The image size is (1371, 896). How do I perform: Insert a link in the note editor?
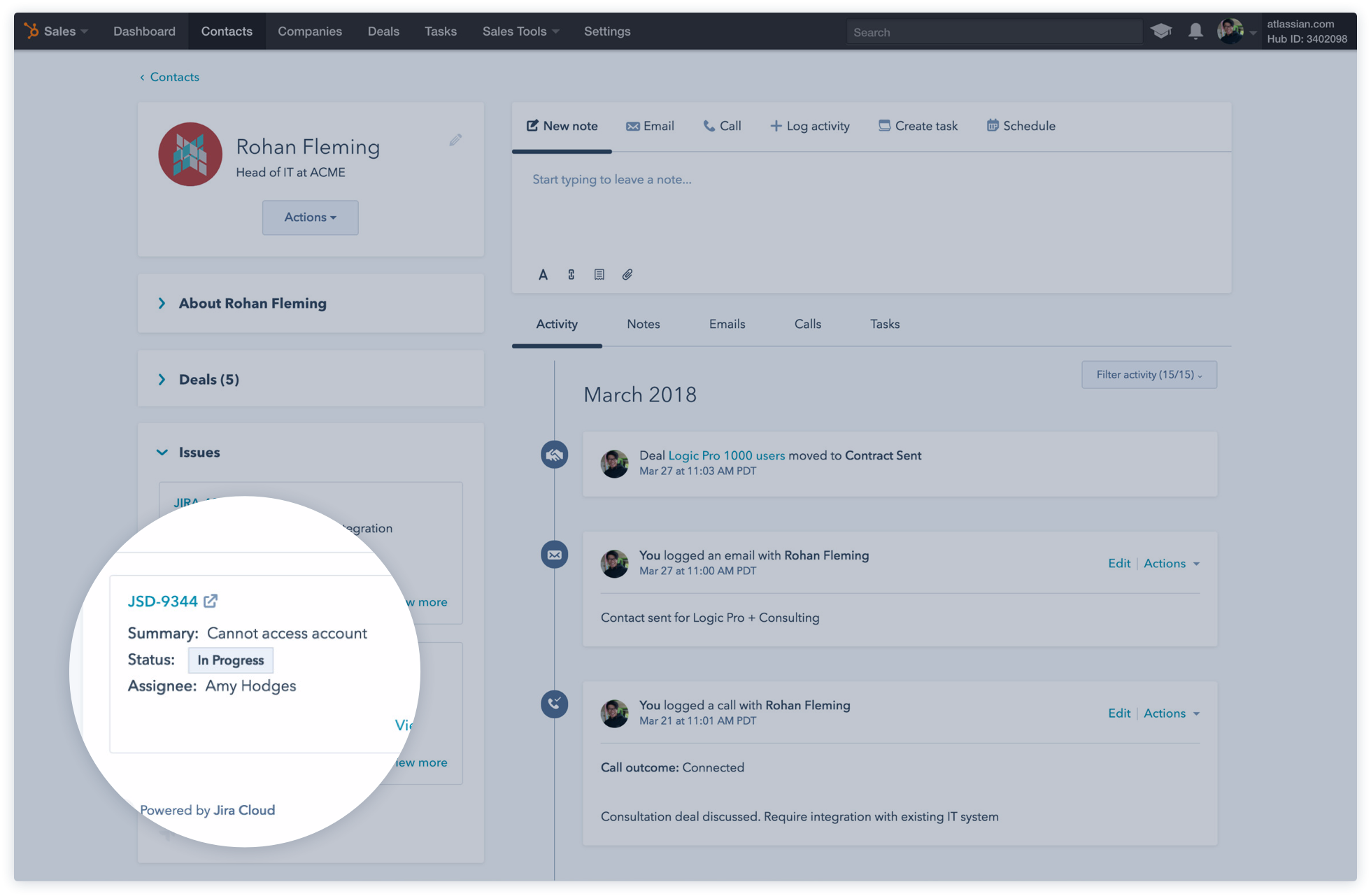click(x=571, y=274)
